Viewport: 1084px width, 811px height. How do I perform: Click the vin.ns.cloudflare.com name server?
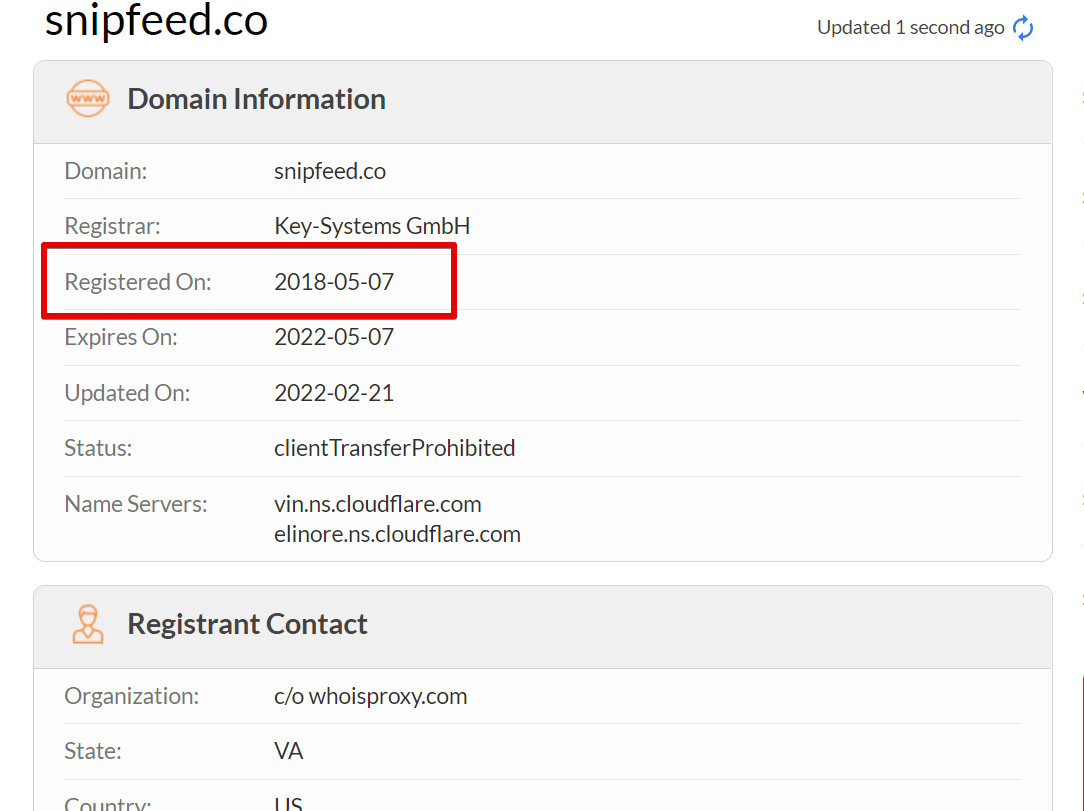[377, 504]
